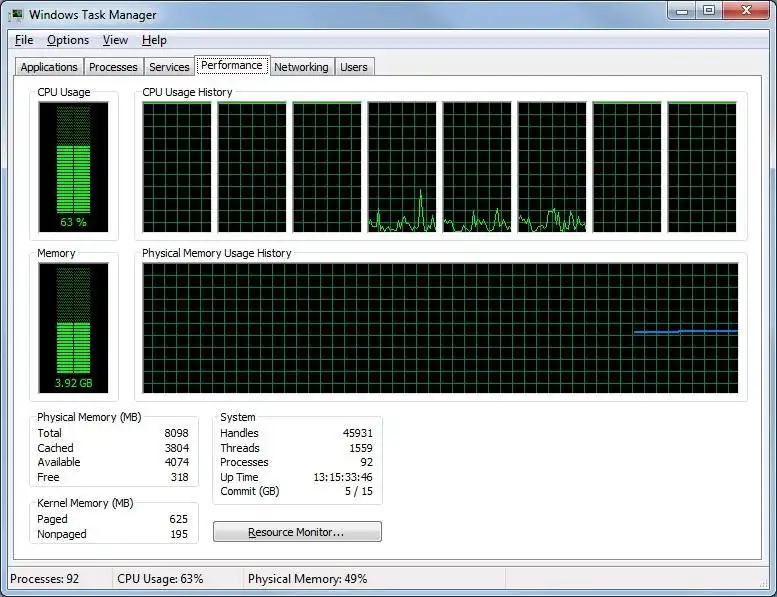Open the Help menu

154,40
